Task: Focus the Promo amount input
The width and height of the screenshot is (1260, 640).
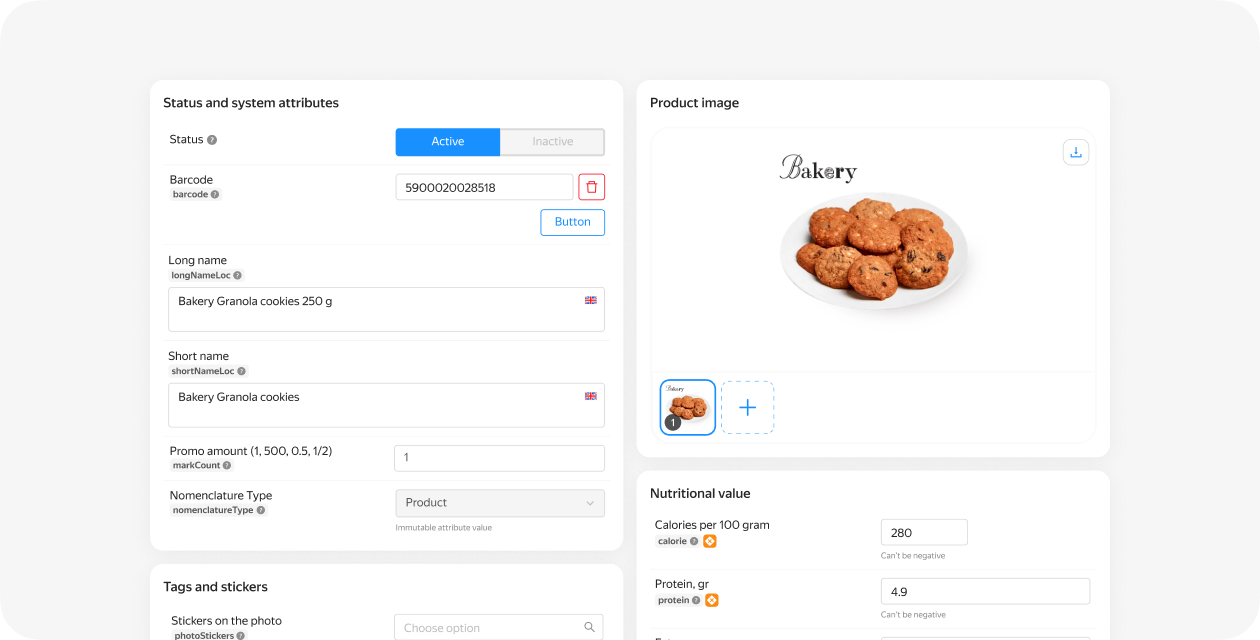Action: 499,458
